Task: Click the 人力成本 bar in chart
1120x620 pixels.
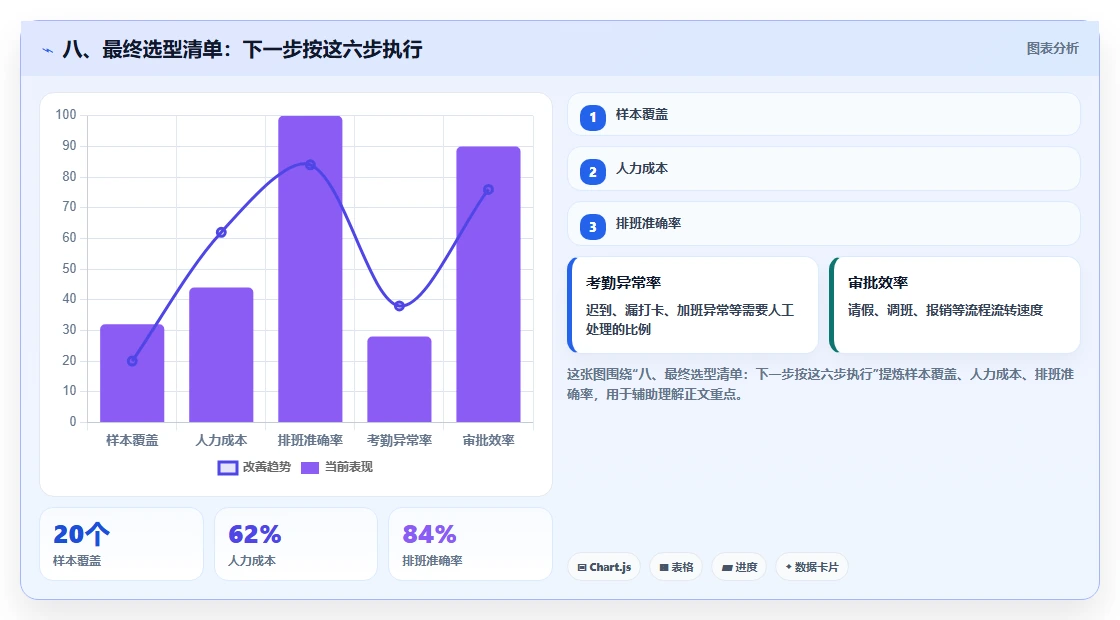Action: (x=221, y=355)
